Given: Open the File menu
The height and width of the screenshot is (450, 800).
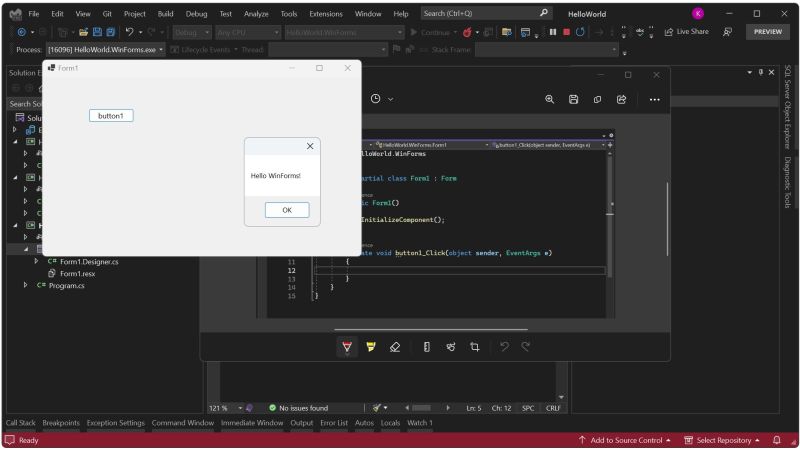Looking at the screenshot, I should (x=34, y=14).
